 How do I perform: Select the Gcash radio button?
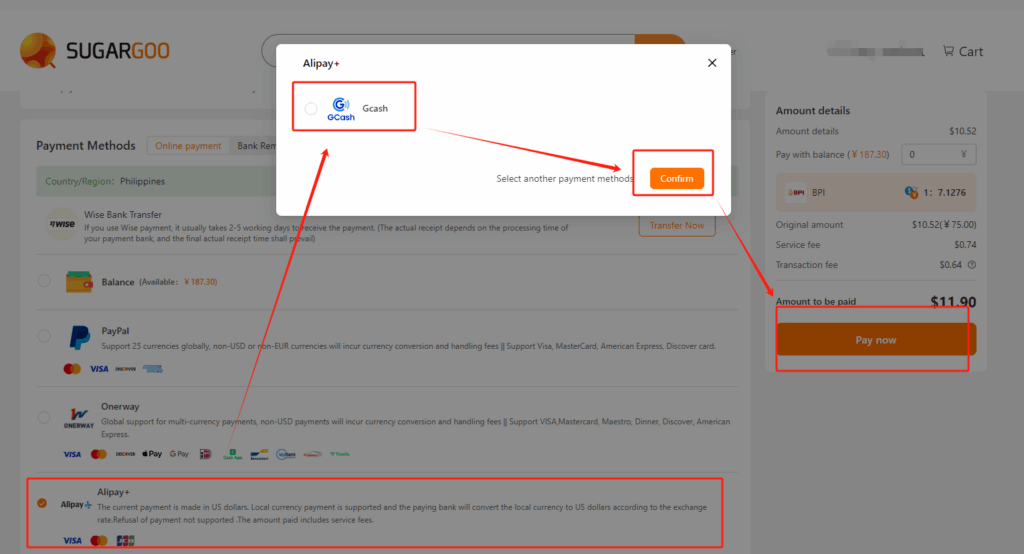(311, 108)
